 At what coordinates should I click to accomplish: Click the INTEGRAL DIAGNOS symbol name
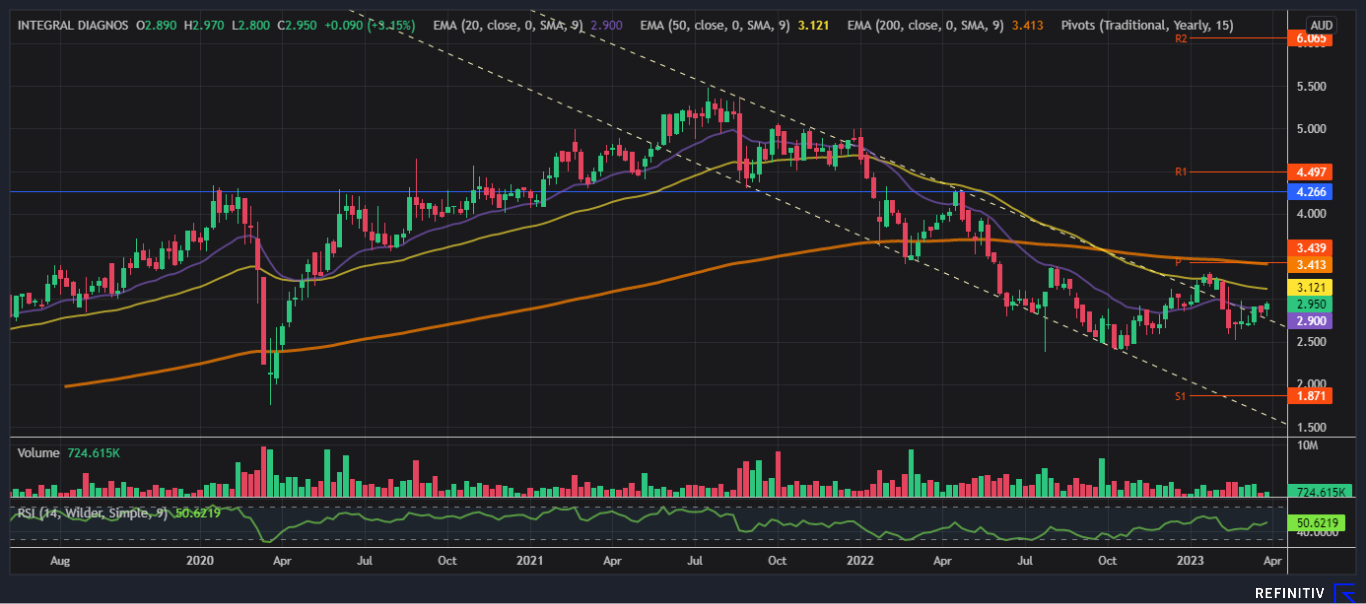point(73,24)
